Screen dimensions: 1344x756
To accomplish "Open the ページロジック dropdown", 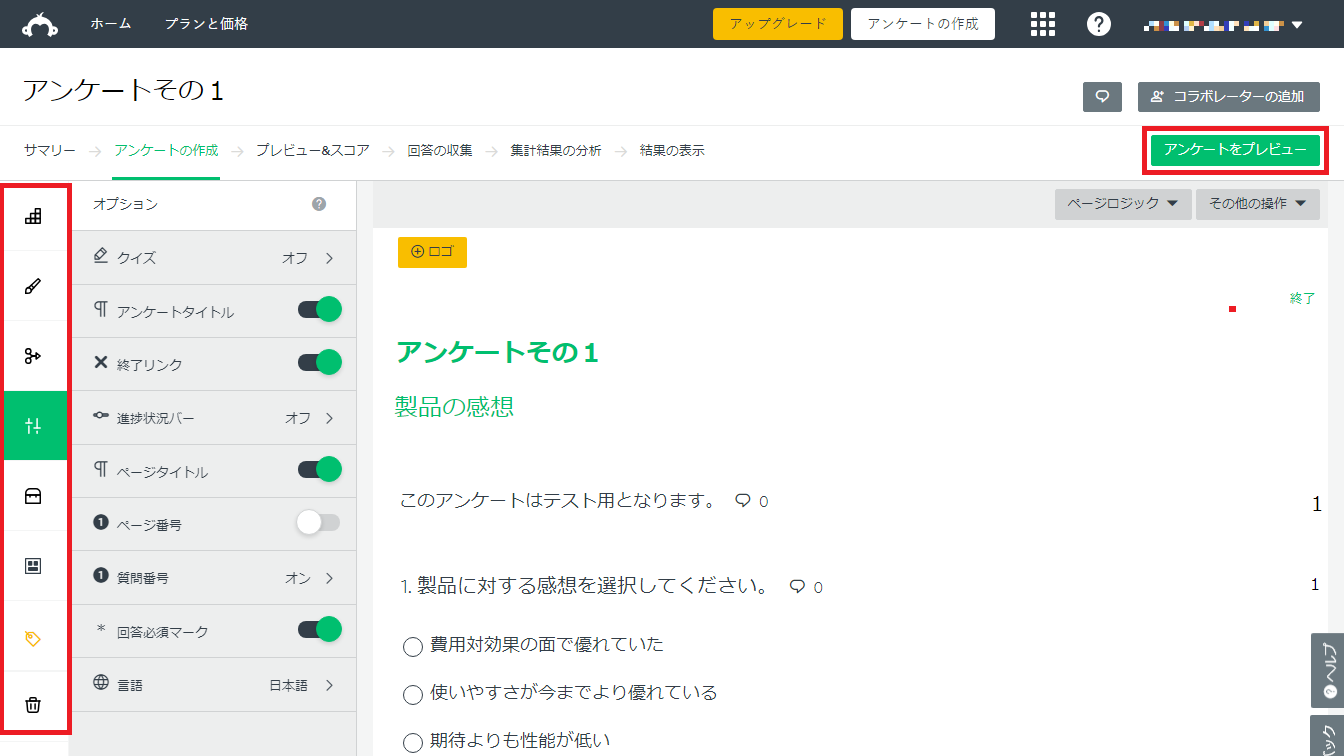I will click(1122, 204).
